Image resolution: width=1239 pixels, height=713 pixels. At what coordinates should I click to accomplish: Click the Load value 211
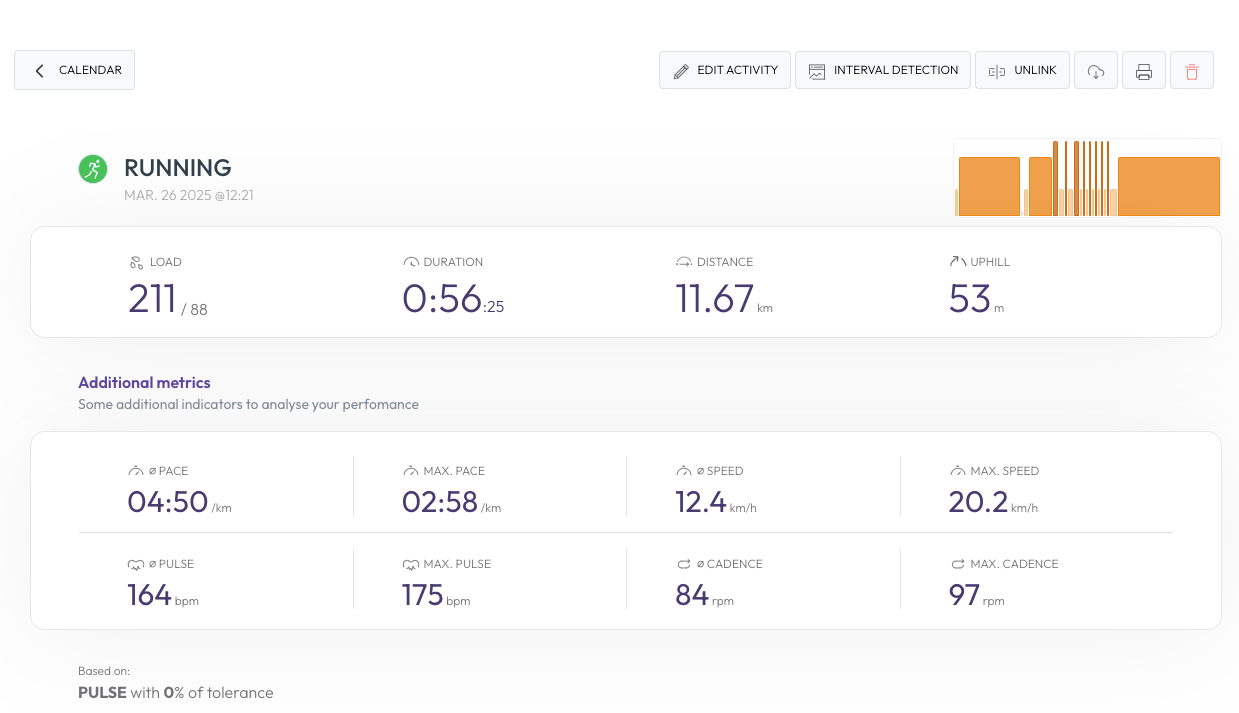click(x=152, y=299)
